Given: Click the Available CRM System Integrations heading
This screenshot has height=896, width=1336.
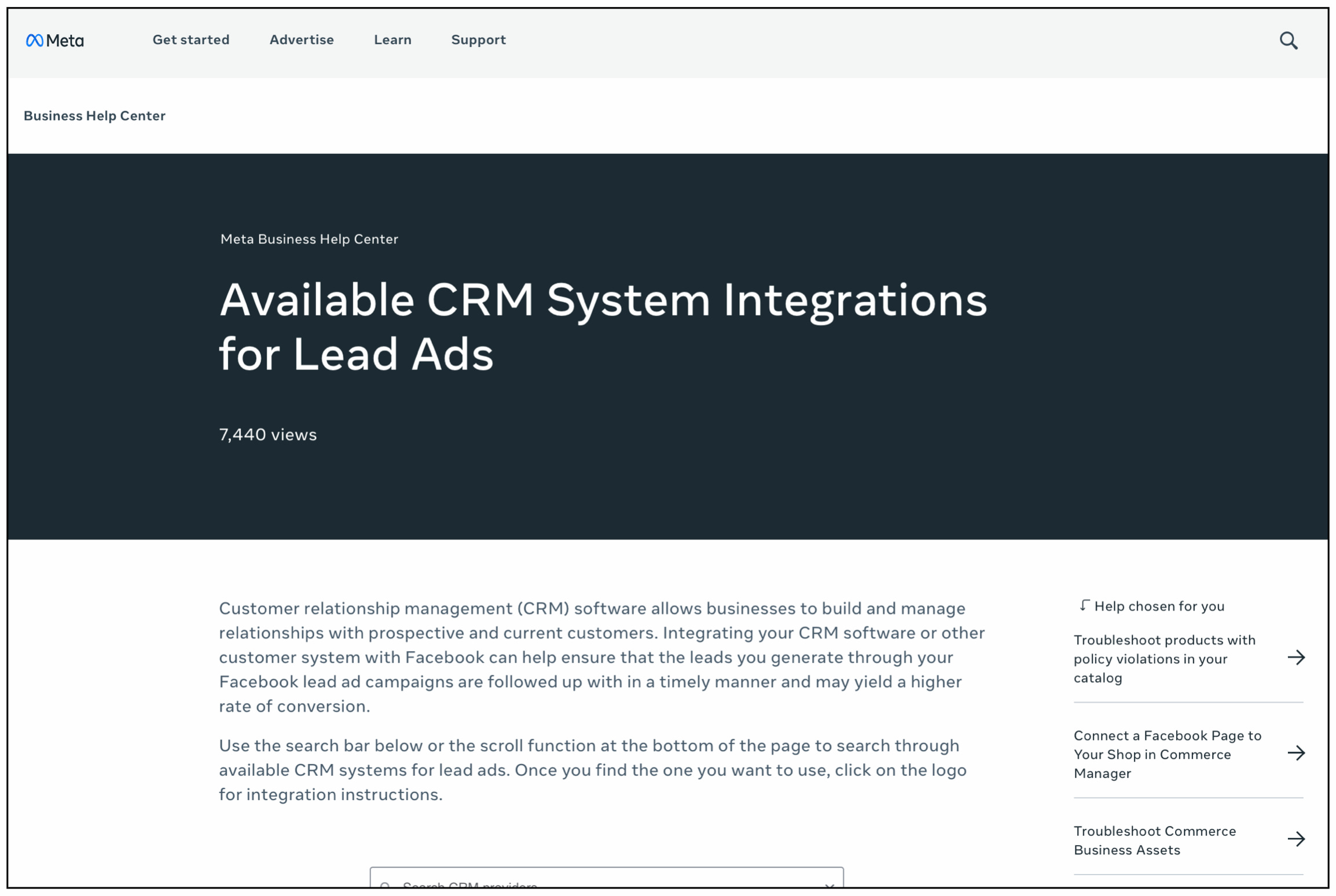Looking at the screenshot, I should click(603, 326).
